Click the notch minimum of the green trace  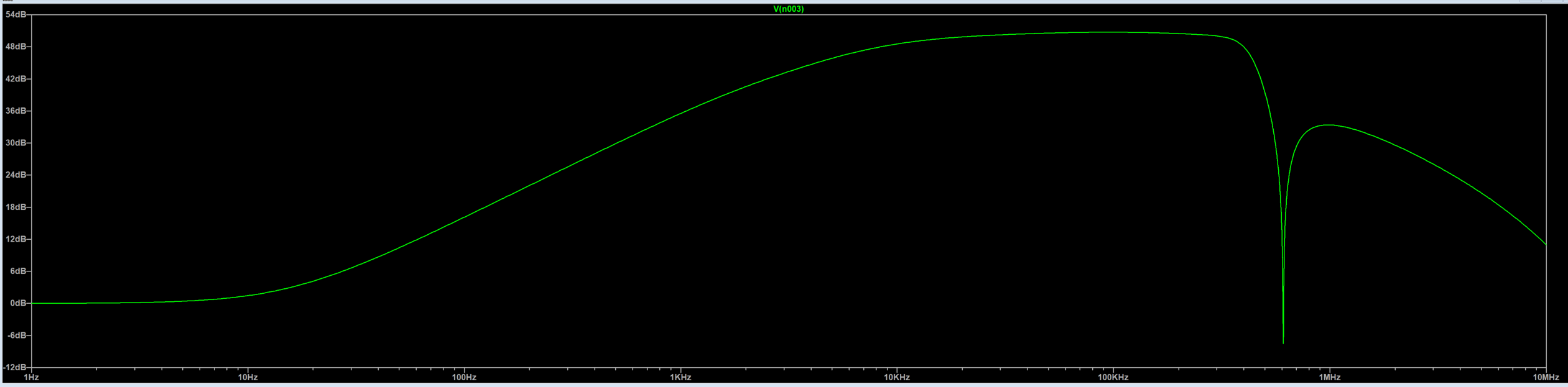click(x=1283, y=343)
